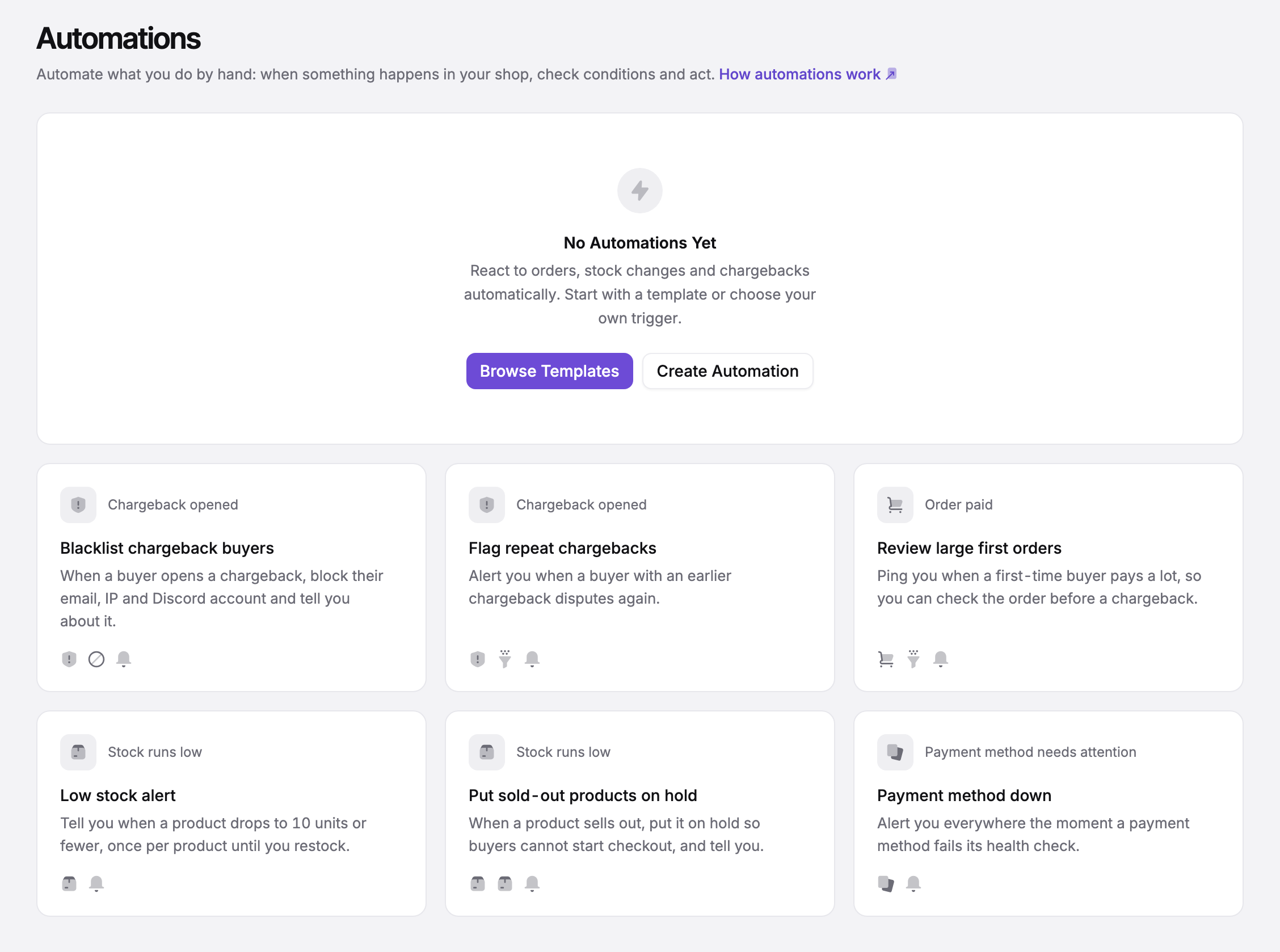The image size is (1280, 952).
Task: Click the small cards icon at bottom of Payment method down
Action: [x=886, y=883]
